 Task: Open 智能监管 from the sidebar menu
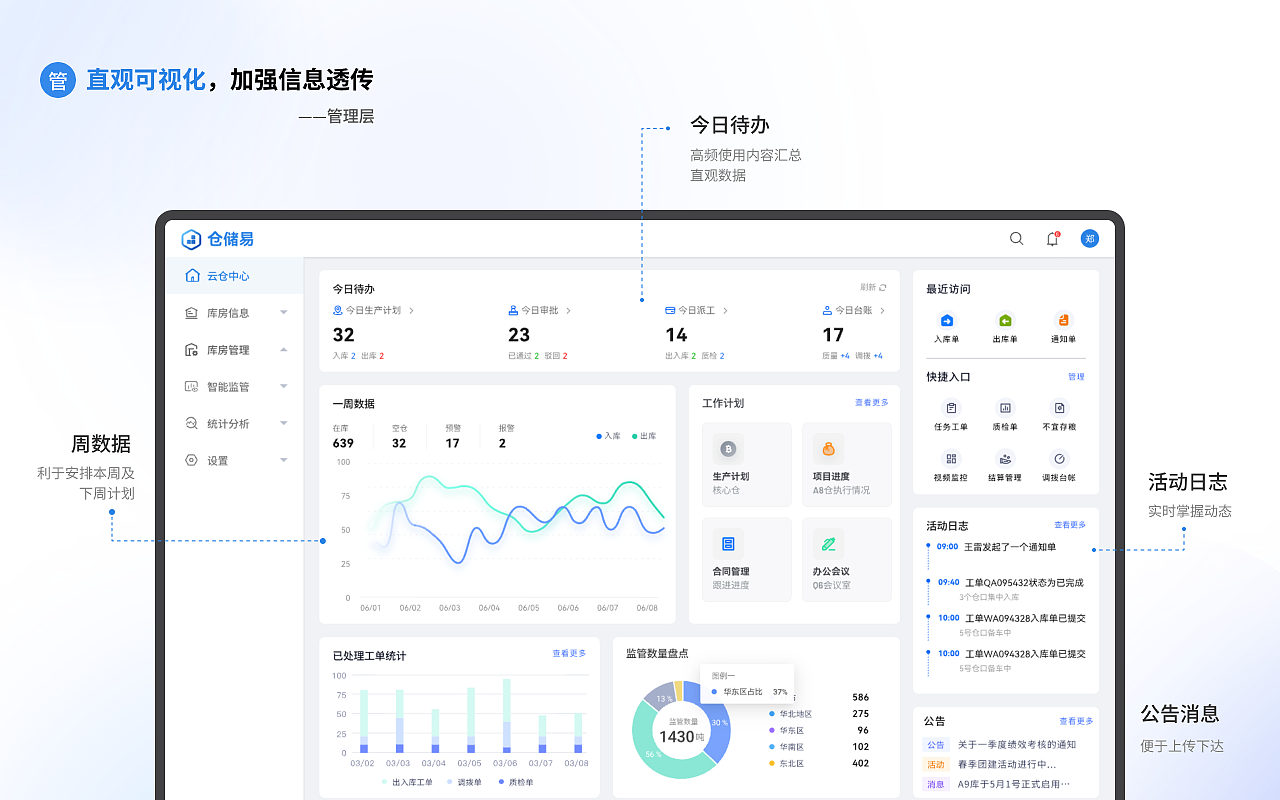[235, 386]
